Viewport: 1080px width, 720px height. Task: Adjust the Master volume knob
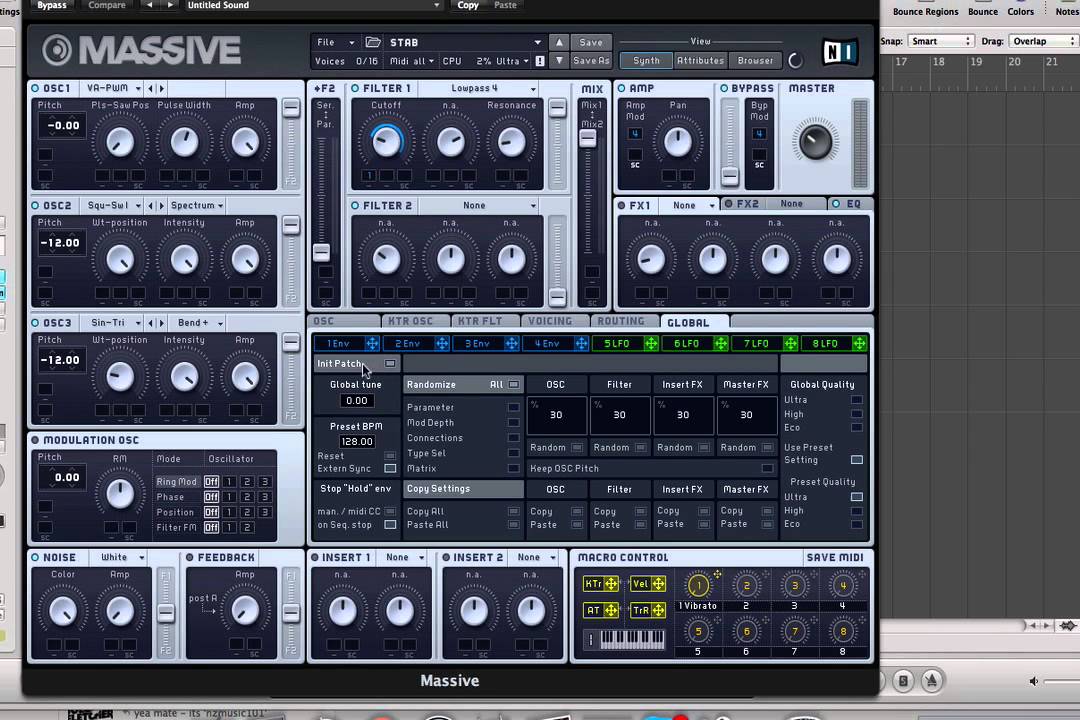815,142
